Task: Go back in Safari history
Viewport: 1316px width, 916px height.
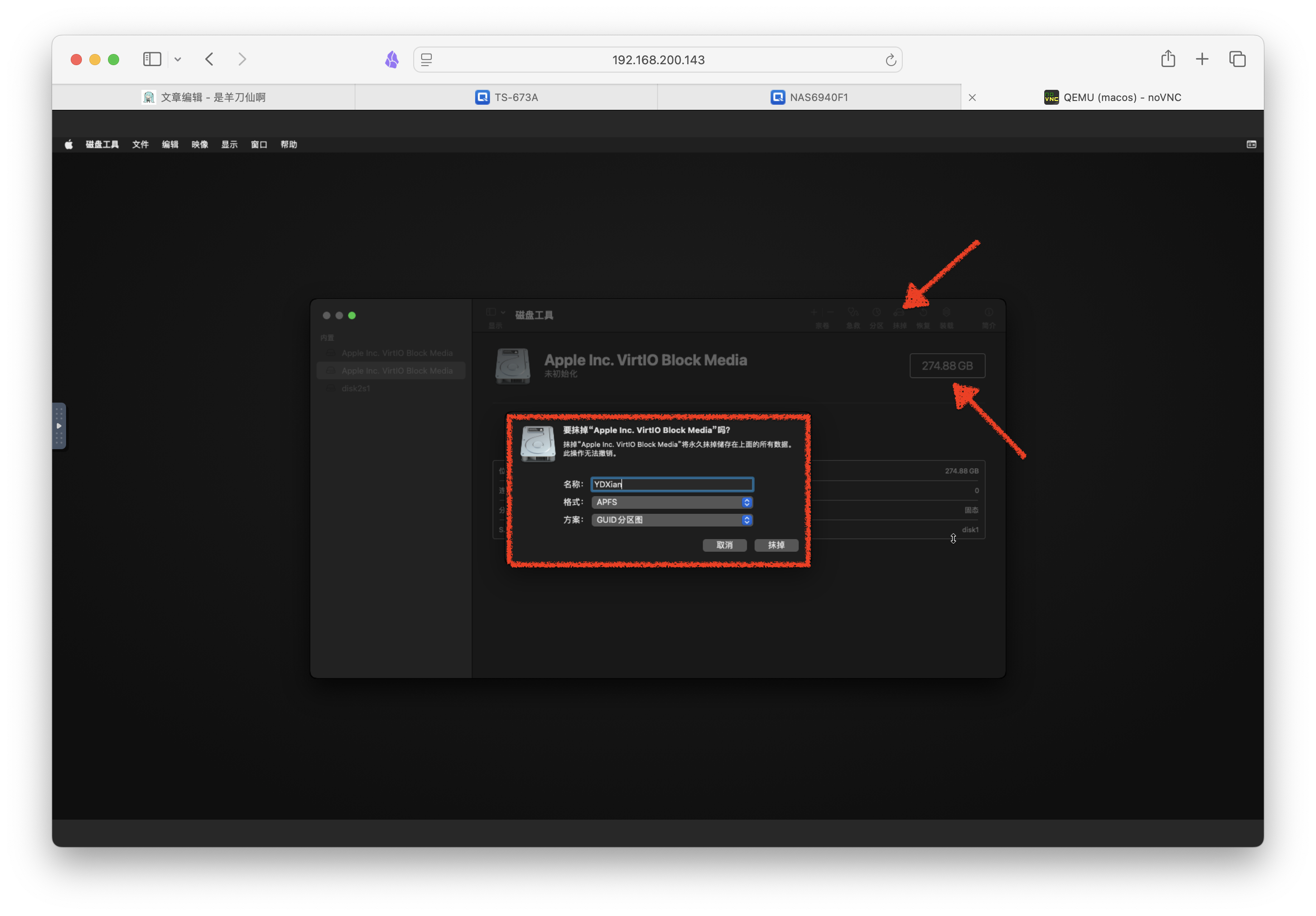Action: click(210, 59)
